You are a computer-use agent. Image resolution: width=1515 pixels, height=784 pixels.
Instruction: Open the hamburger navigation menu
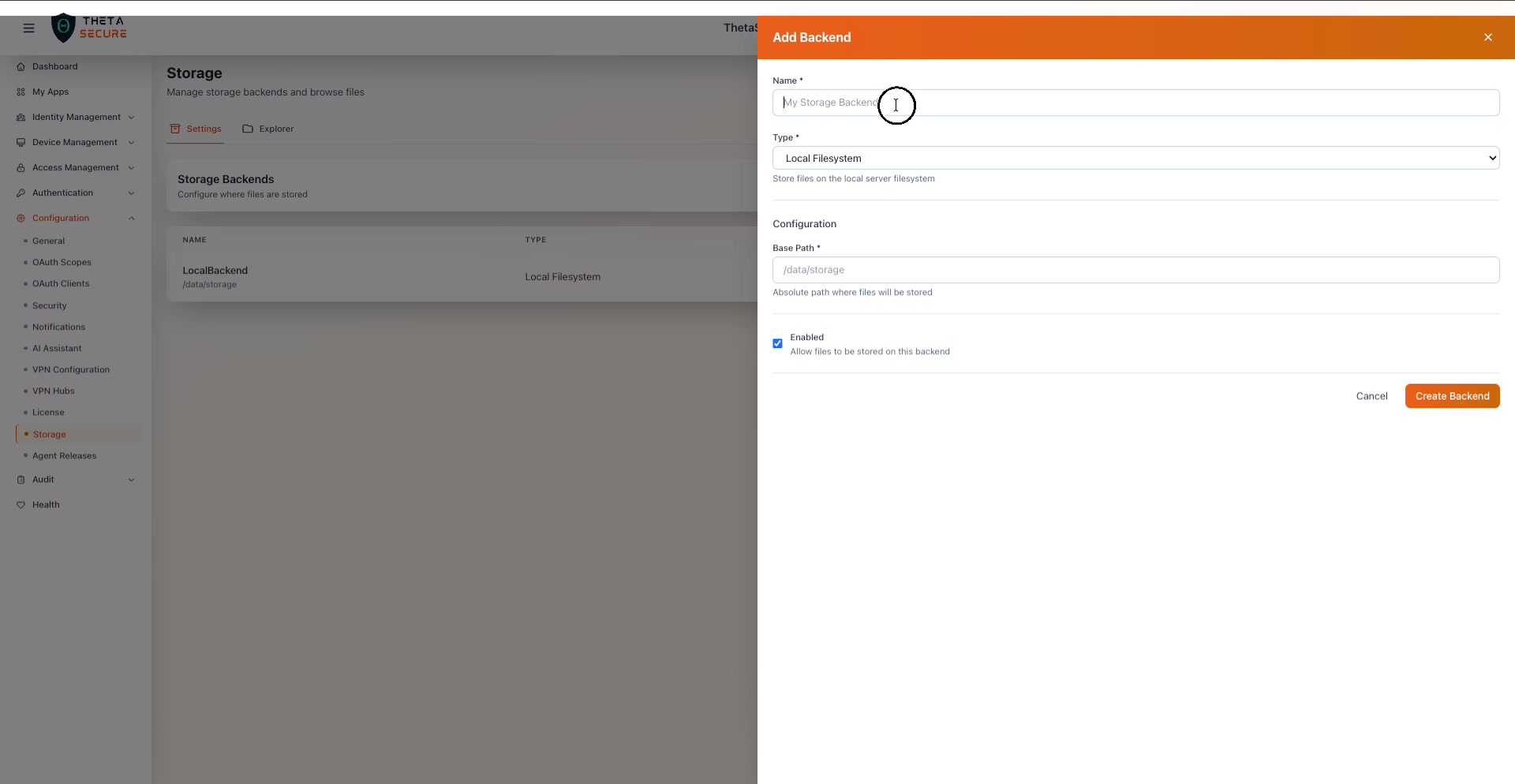click(x=28, y=28)
